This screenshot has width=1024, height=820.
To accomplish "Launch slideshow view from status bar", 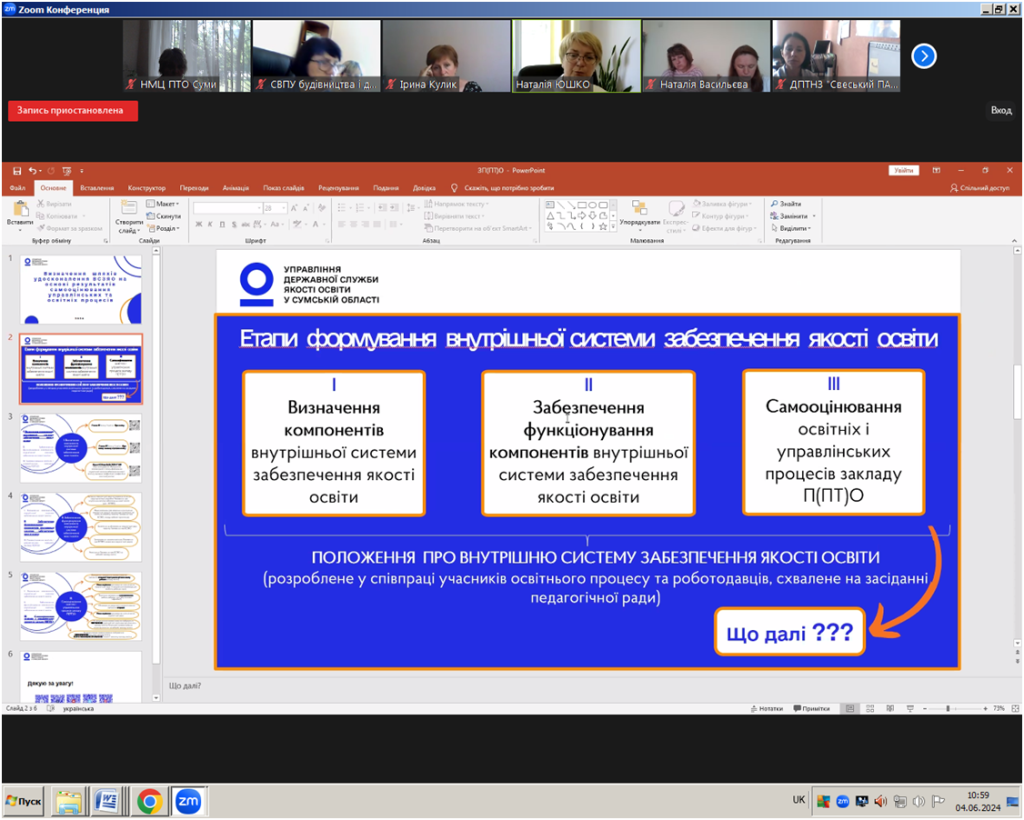I will click(x=910, y=708).
